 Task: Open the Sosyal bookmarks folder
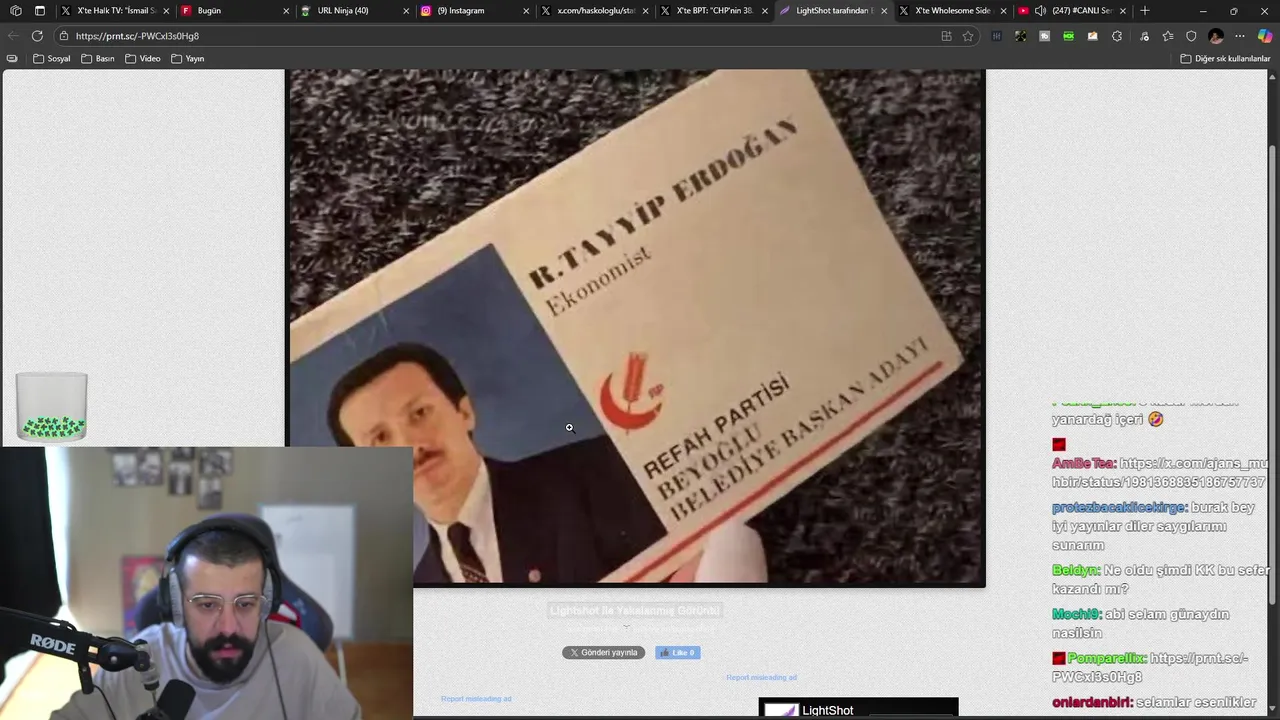[52, 58]
